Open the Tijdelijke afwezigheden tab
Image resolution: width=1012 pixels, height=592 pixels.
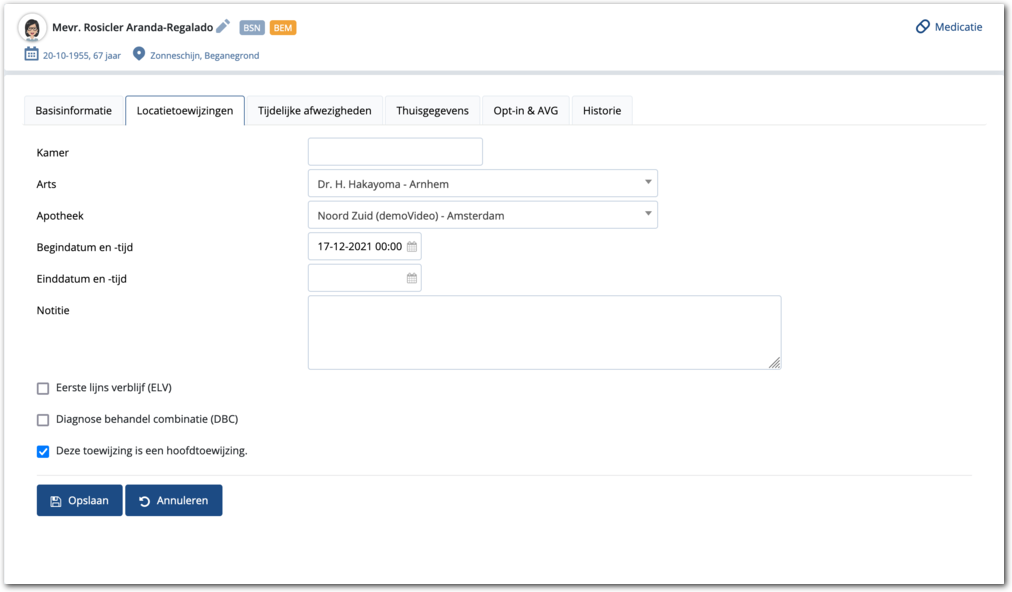(x=314, y=111)
